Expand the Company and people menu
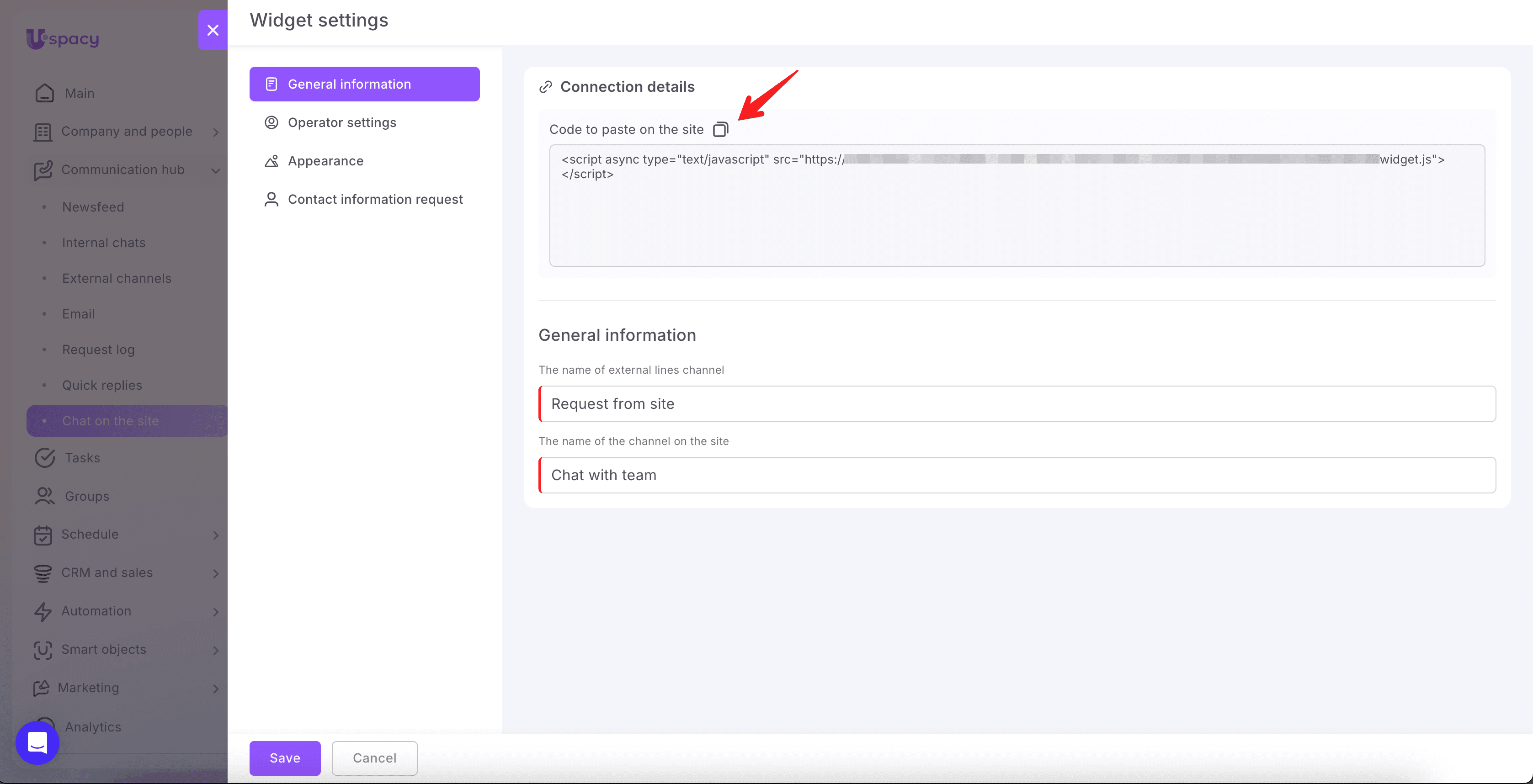Image resolution: width=1533 pixels, height=784 pixels. click(216, 132)
